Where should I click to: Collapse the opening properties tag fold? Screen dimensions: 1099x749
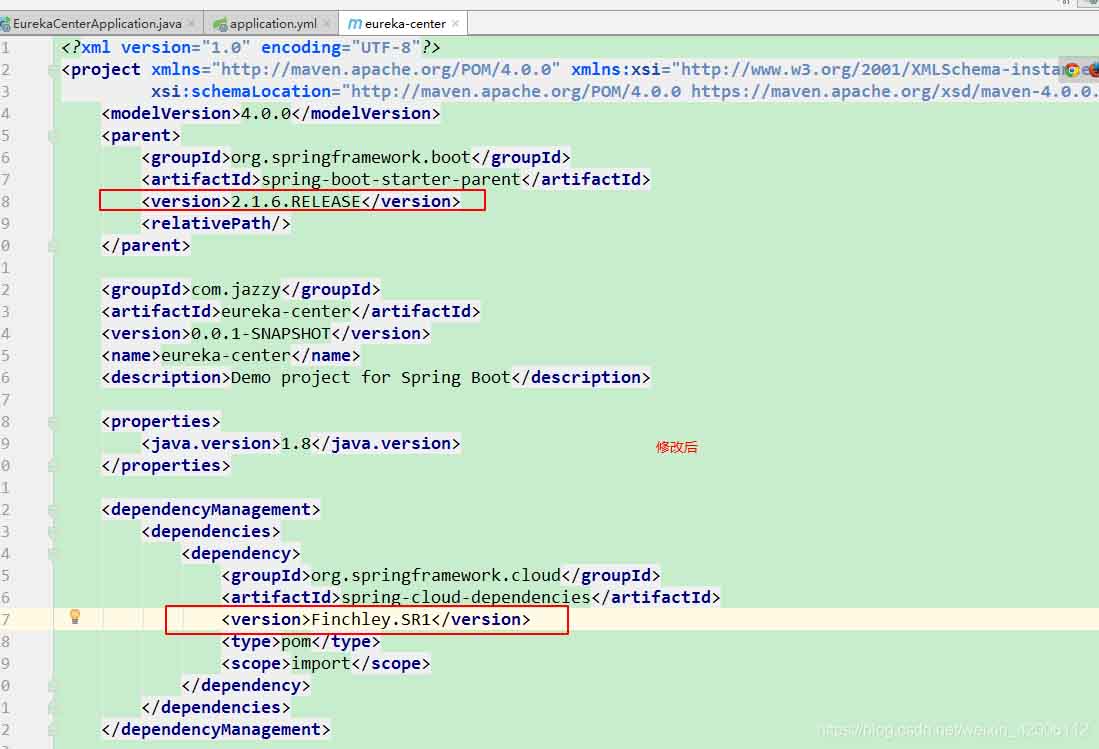(53, 422)
